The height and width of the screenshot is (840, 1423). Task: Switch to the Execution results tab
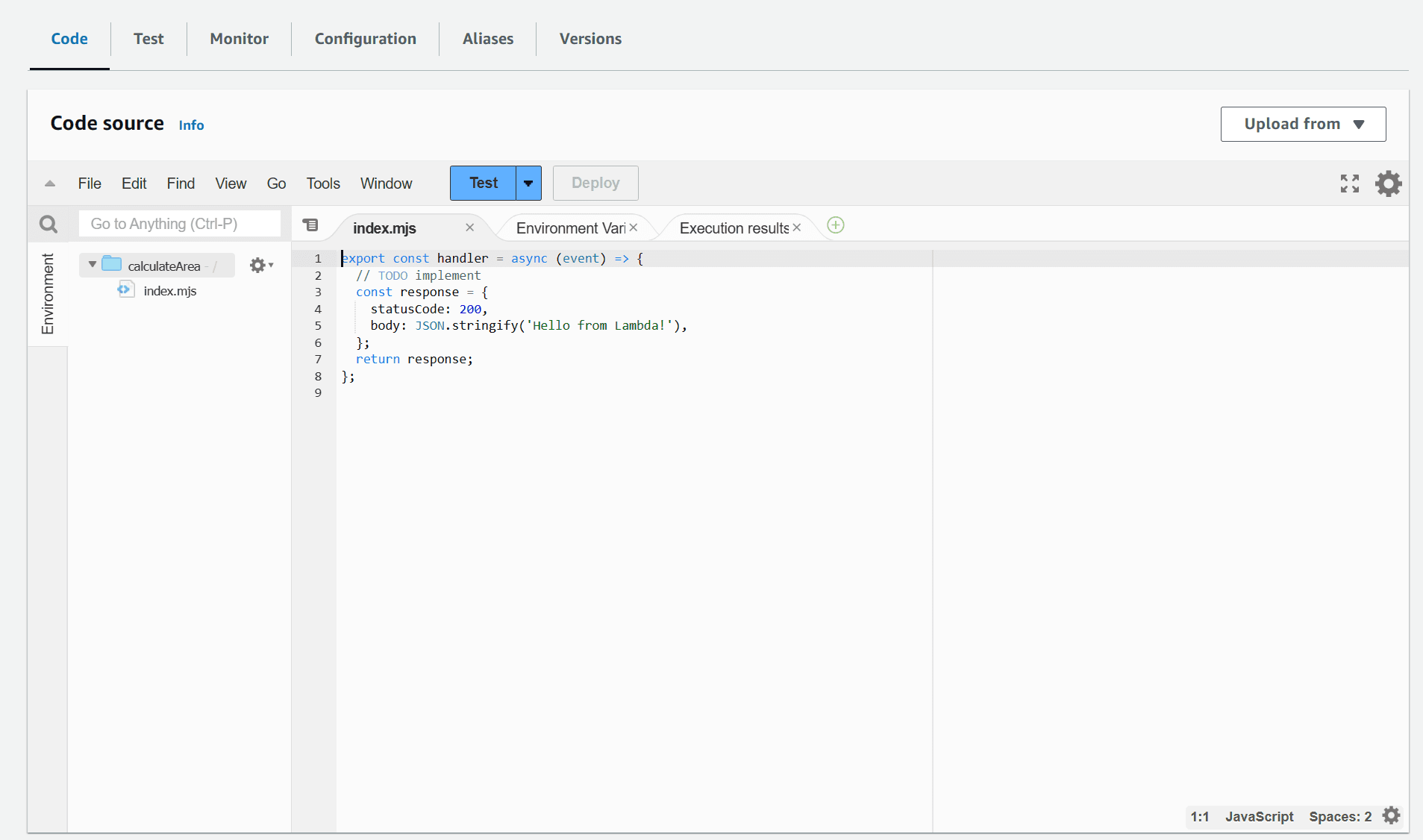click(734, 228)
